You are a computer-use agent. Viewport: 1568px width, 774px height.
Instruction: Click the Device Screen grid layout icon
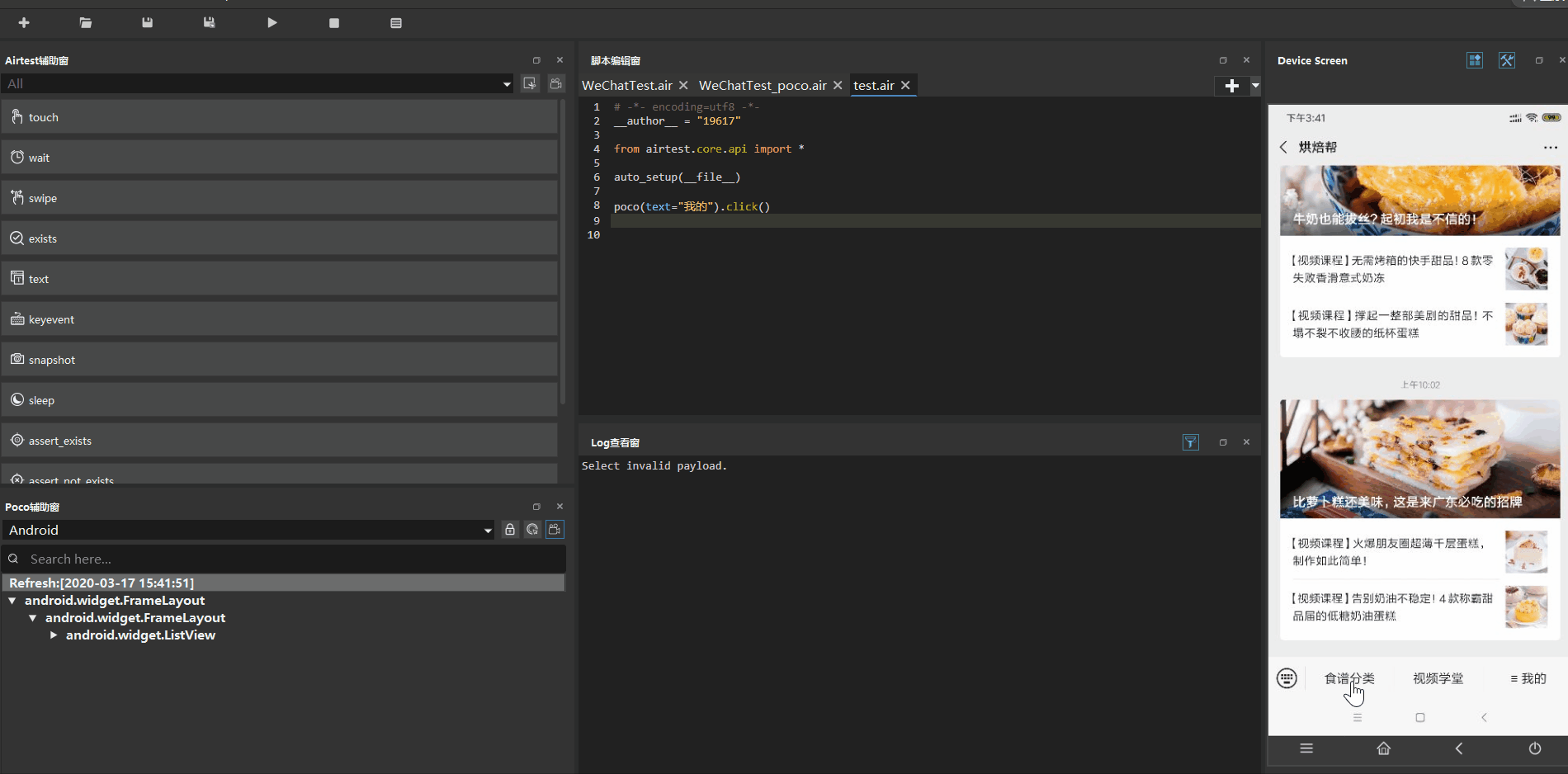[x=1475, y=60]
